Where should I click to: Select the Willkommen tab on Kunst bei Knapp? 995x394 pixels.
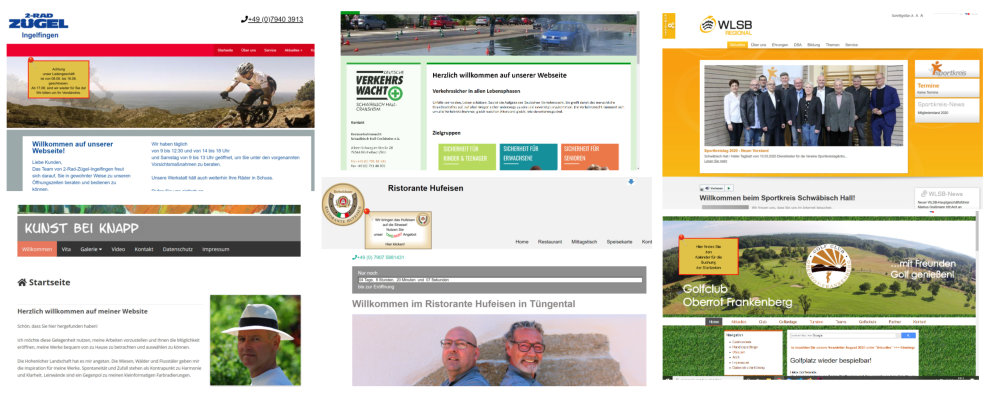click(37, 249)
